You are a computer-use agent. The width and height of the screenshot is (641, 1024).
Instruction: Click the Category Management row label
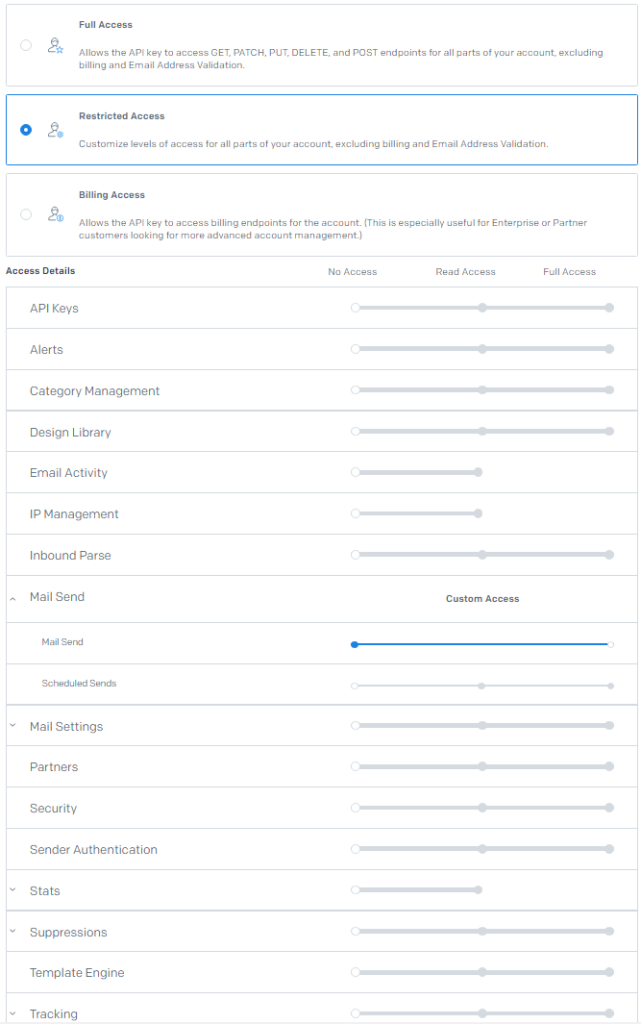click(95, 391)
